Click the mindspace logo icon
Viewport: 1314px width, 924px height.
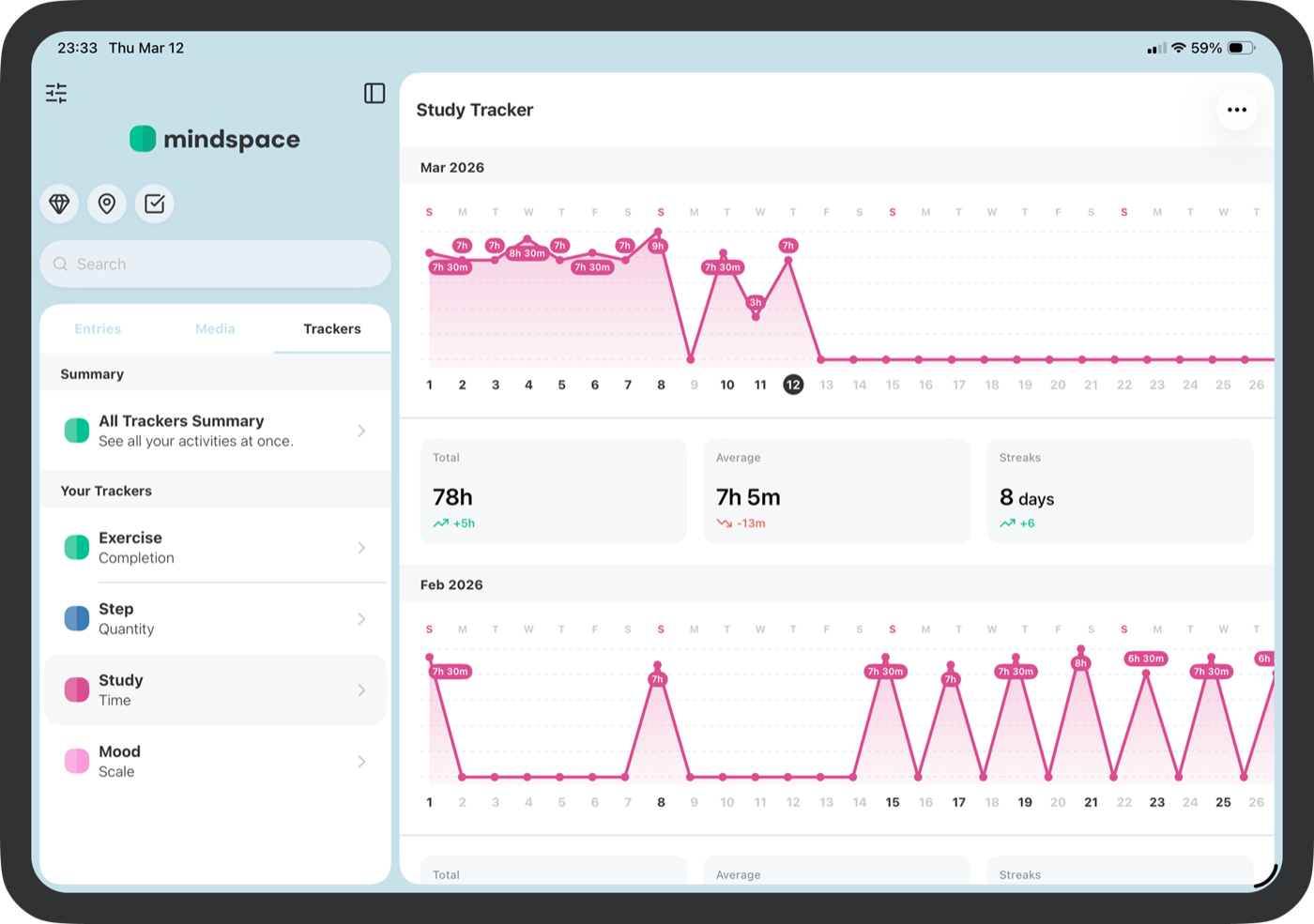coord(142,139)
